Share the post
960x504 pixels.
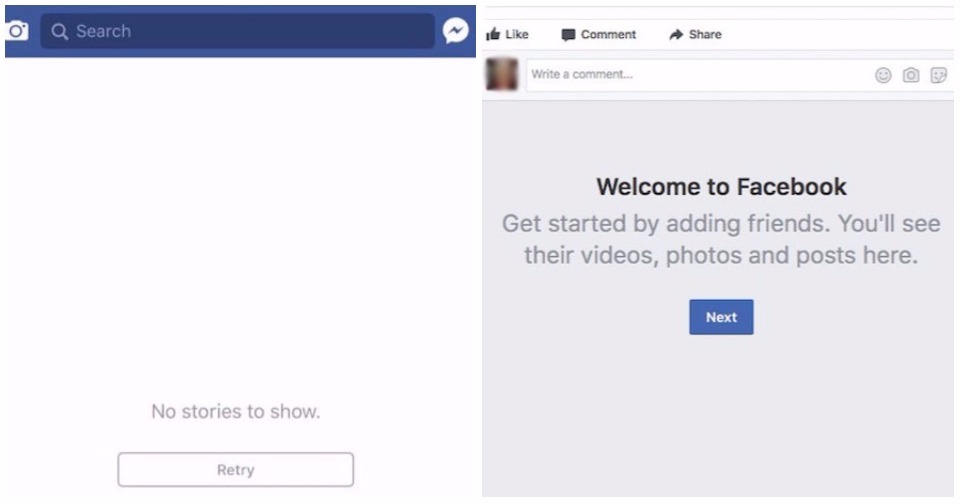[696, 34]
